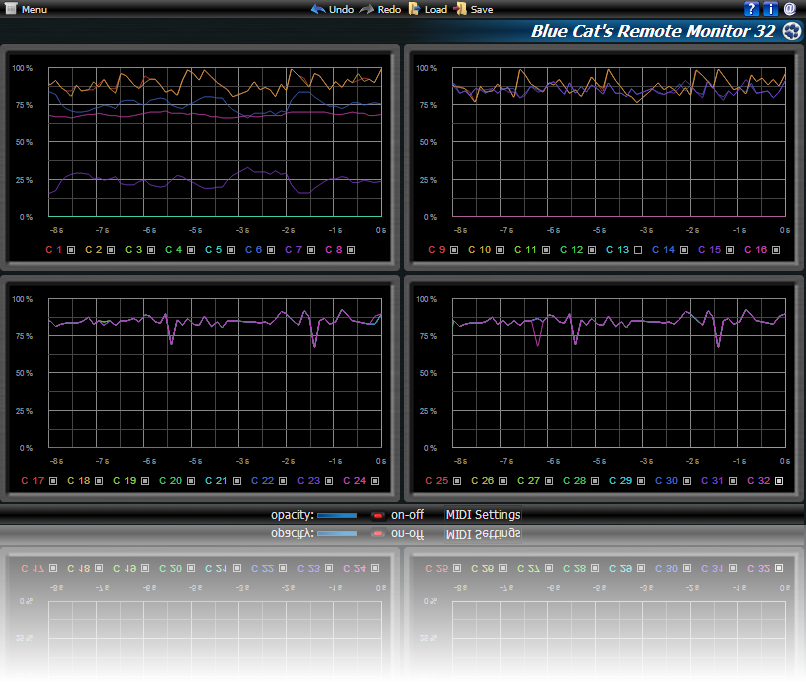This screenshot has height=682, width=806.
Task: Toggle curve C 11 checkbox
Action: (x=546, y=250)
